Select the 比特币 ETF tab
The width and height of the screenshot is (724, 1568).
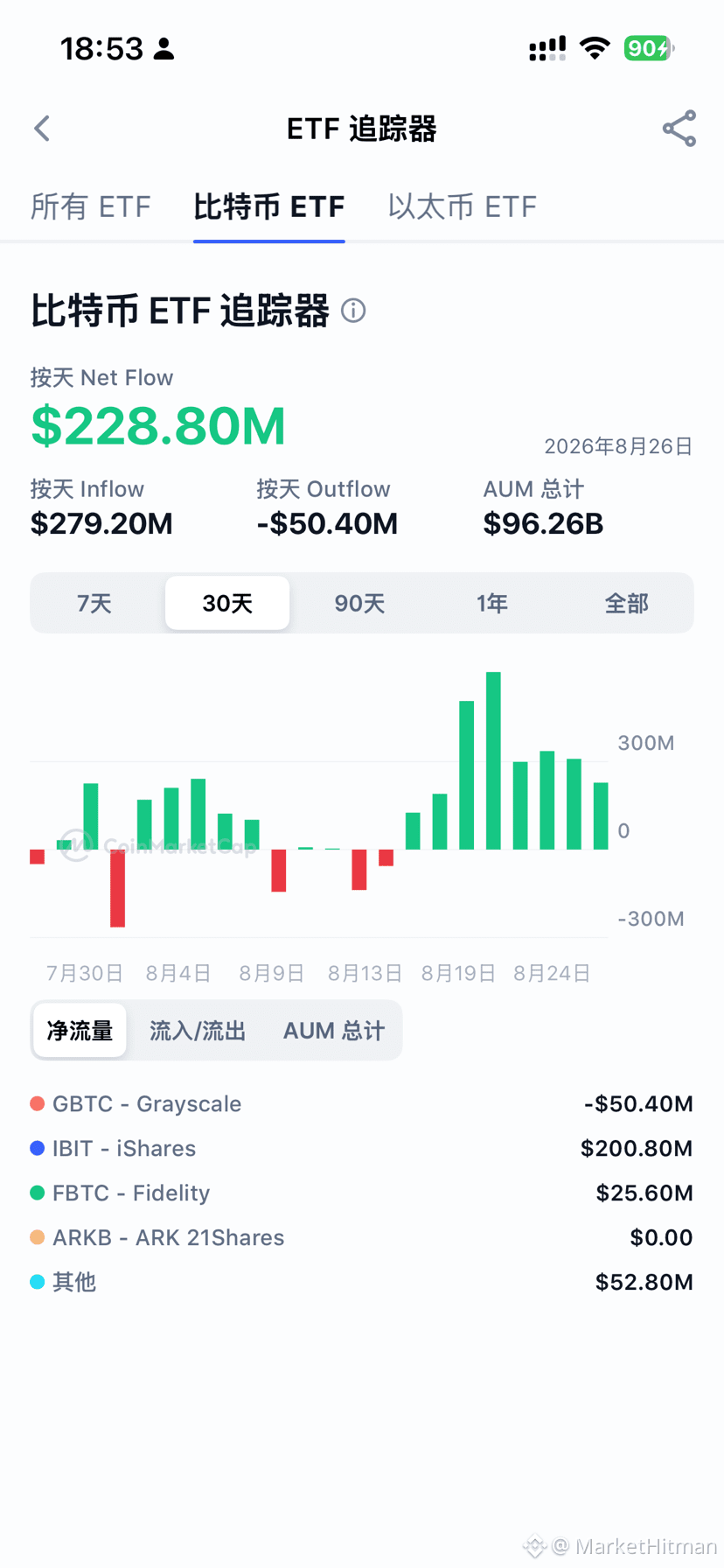269,206
